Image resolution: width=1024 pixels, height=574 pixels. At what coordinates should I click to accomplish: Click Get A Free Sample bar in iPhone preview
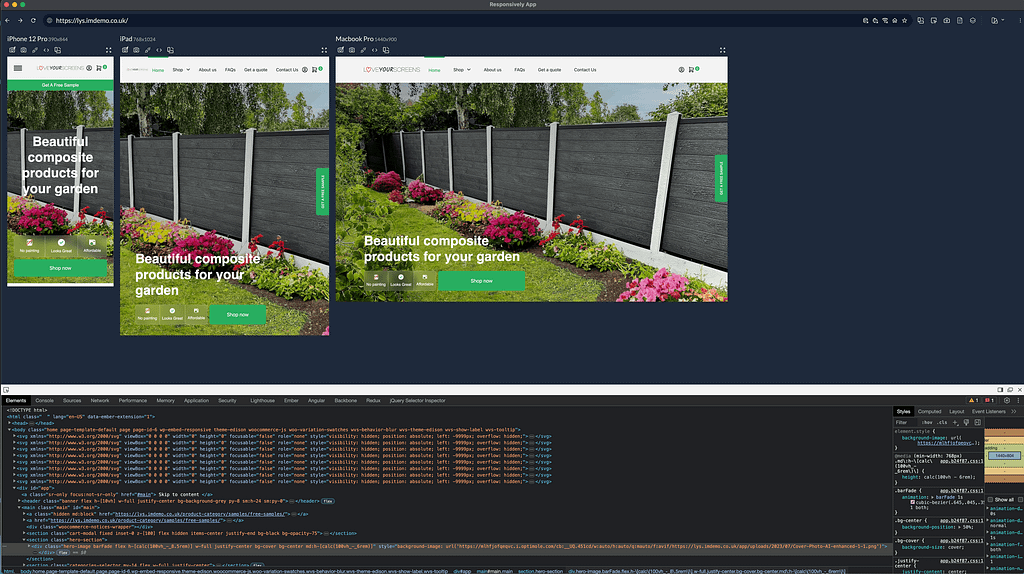pos(60,85)
